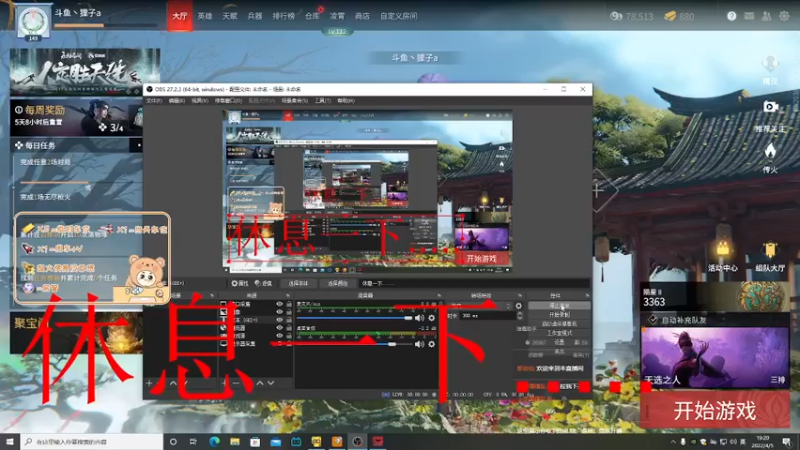Pop out the controls dock panel
The image size is (800, 450).
(x=587, y=295)
